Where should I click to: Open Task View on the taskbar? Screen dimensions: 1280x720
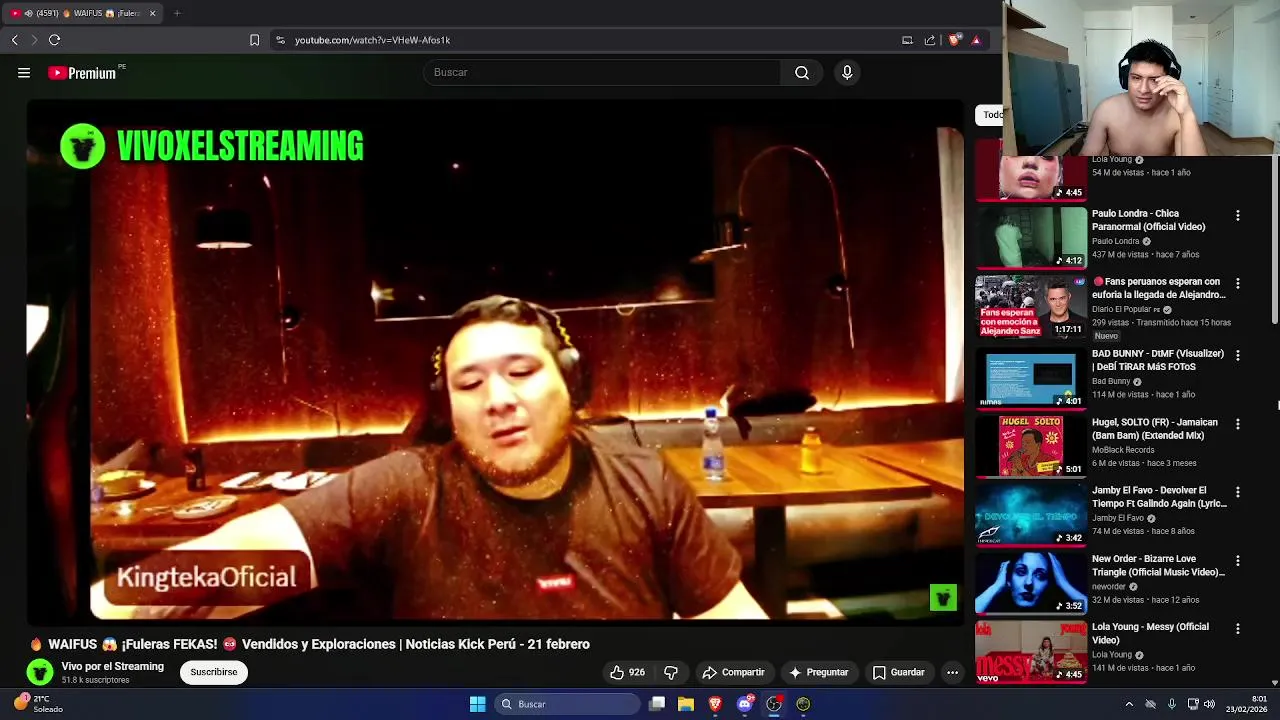(x=657, y=704)
